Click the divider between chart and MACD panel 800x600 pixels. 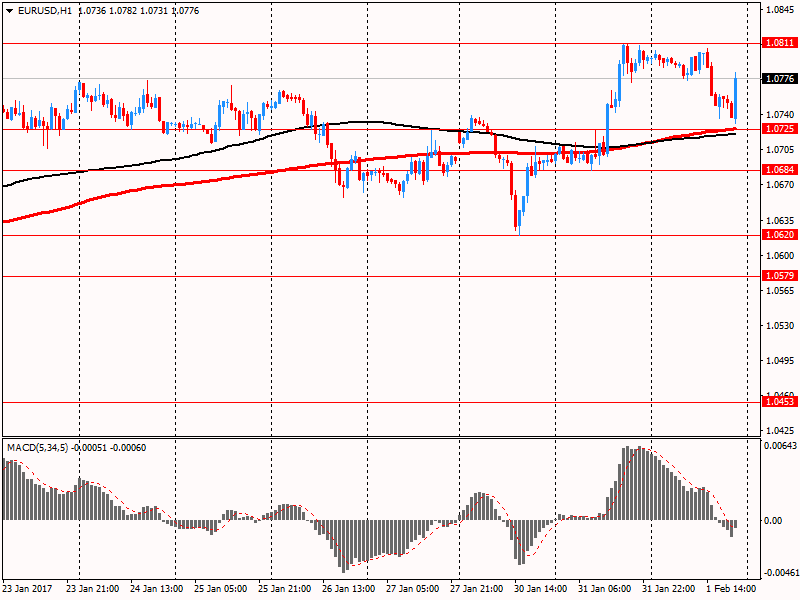point(400,437)
